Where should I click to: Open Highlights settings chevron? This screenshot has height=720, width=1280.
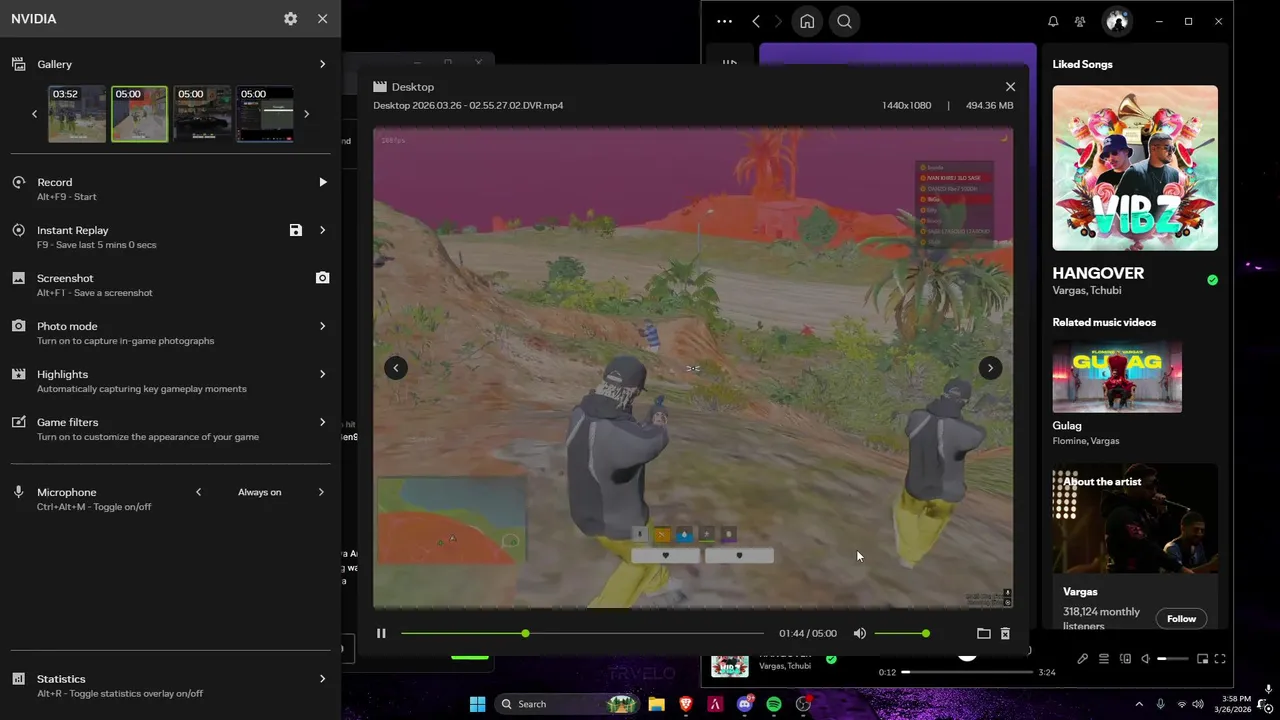pos(322,374)
